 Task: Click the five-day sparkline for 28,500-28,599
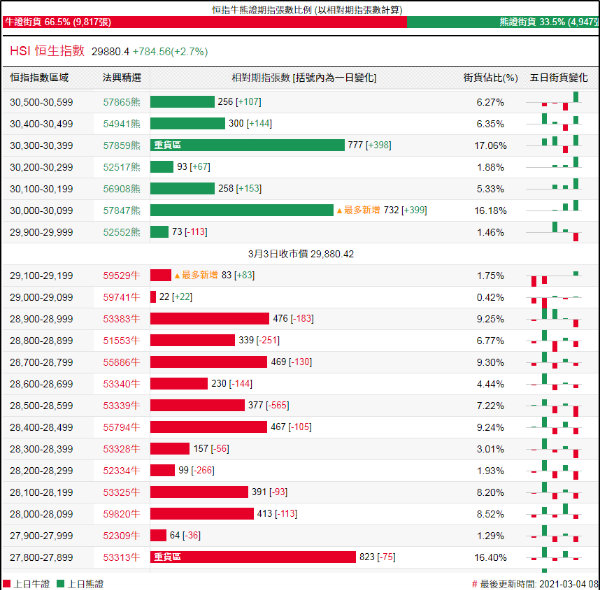point(554,407)
